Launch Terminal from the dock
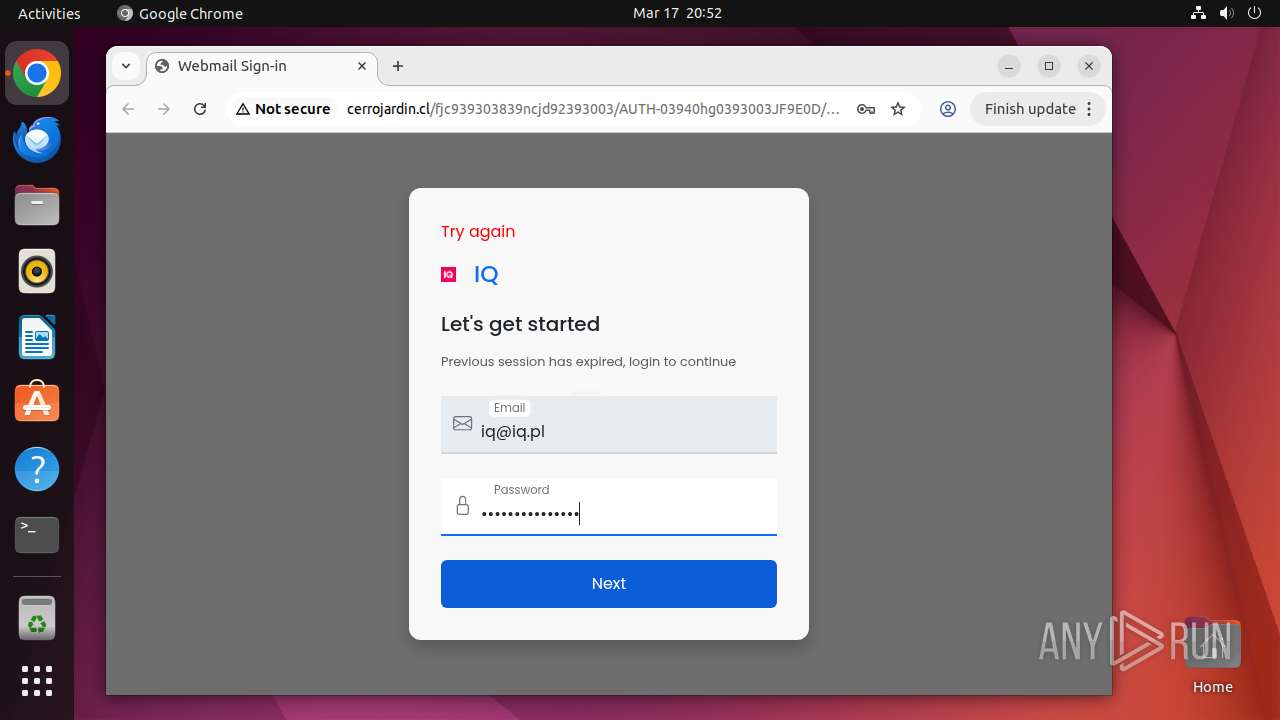The height and width of the screenshot is (720, 1280). [37, 535]
